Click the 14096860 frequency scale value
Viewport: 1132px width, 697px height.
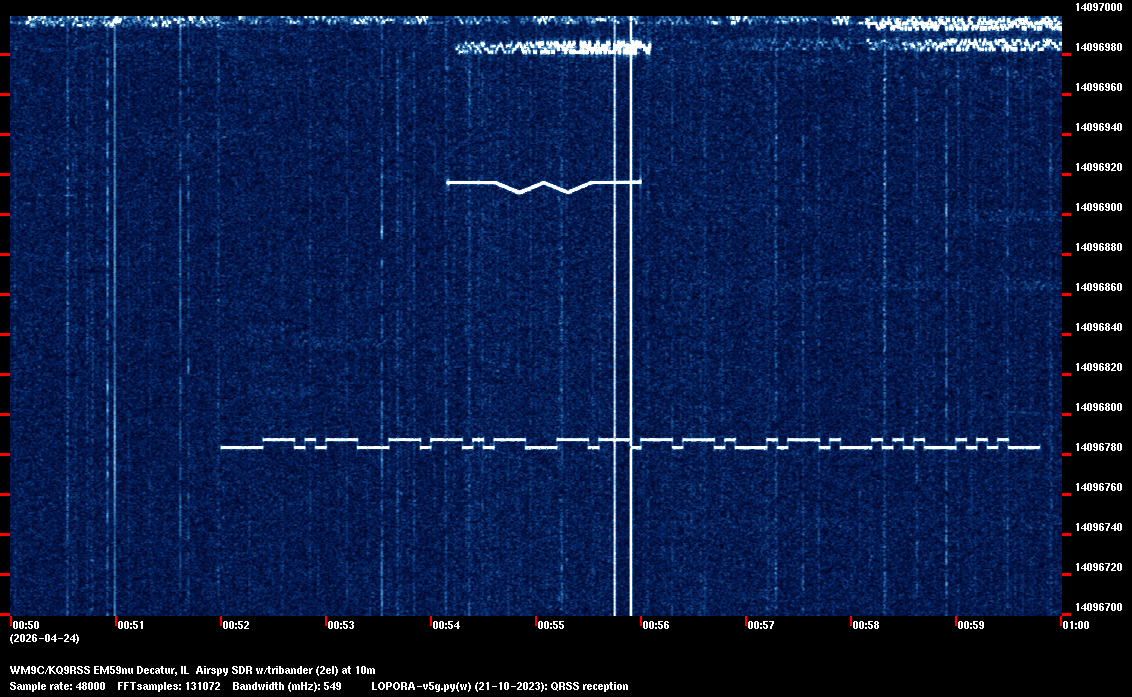[1097, 287]
